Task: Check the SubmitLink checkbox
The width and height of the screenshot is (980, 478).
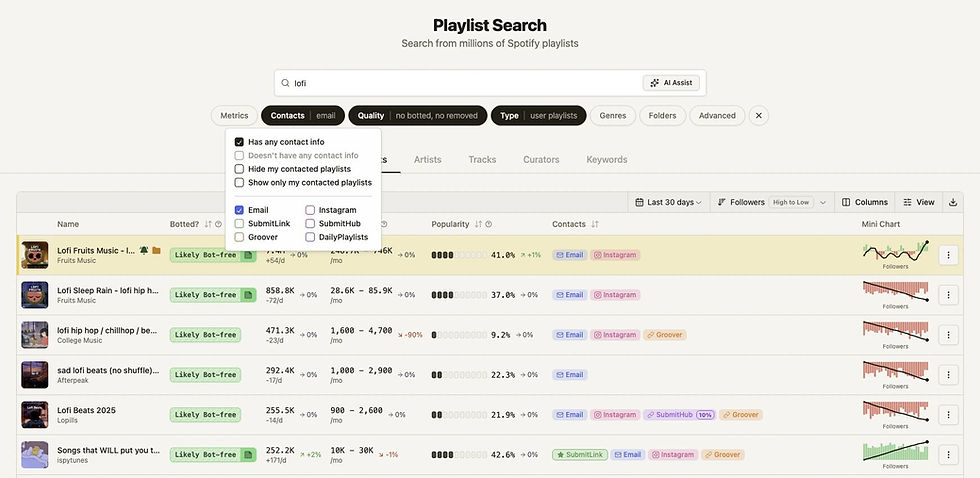Action: coord(239,223)
